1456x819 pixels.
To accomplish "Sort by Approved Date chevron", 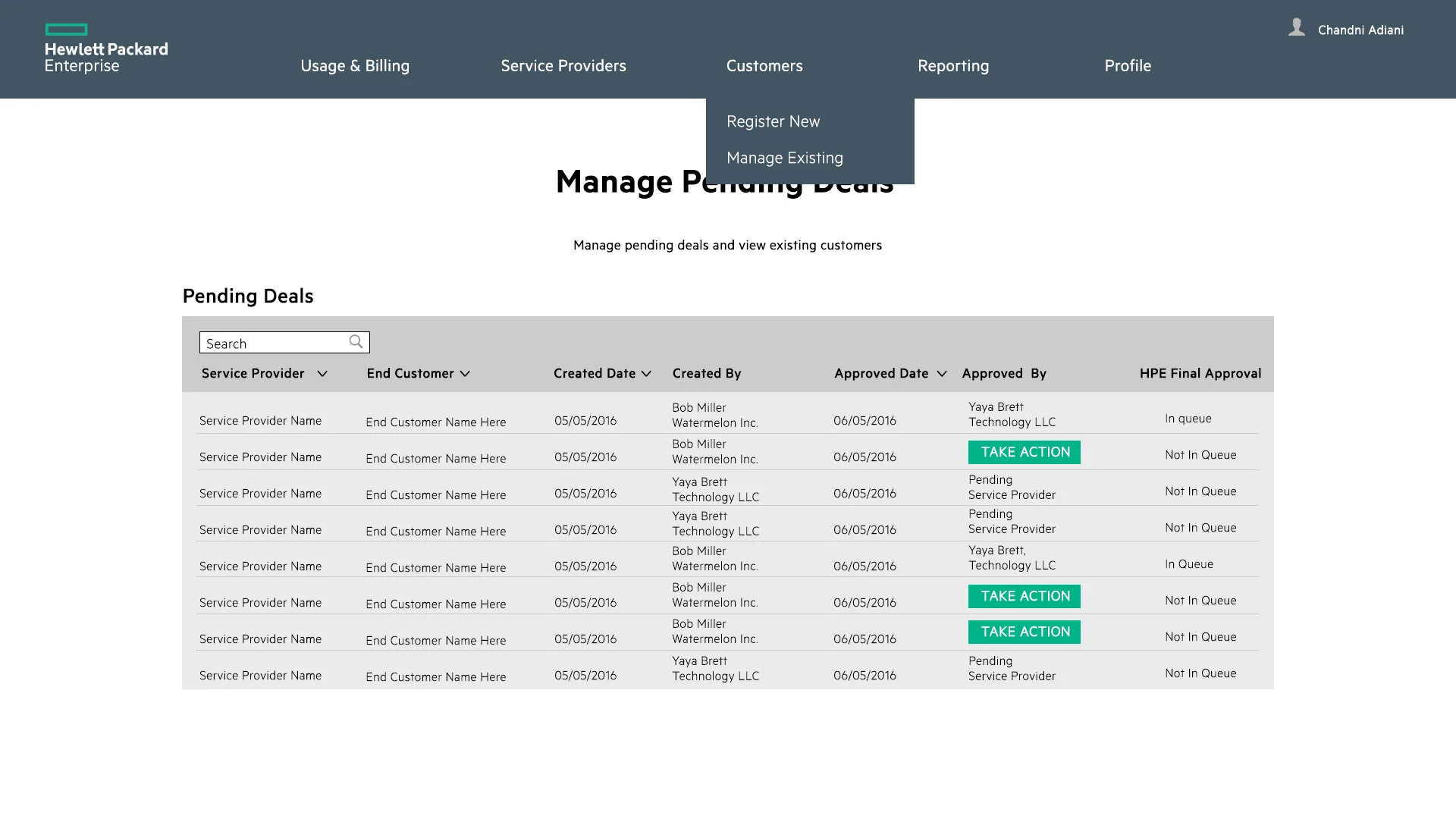I will click(942, 374).
